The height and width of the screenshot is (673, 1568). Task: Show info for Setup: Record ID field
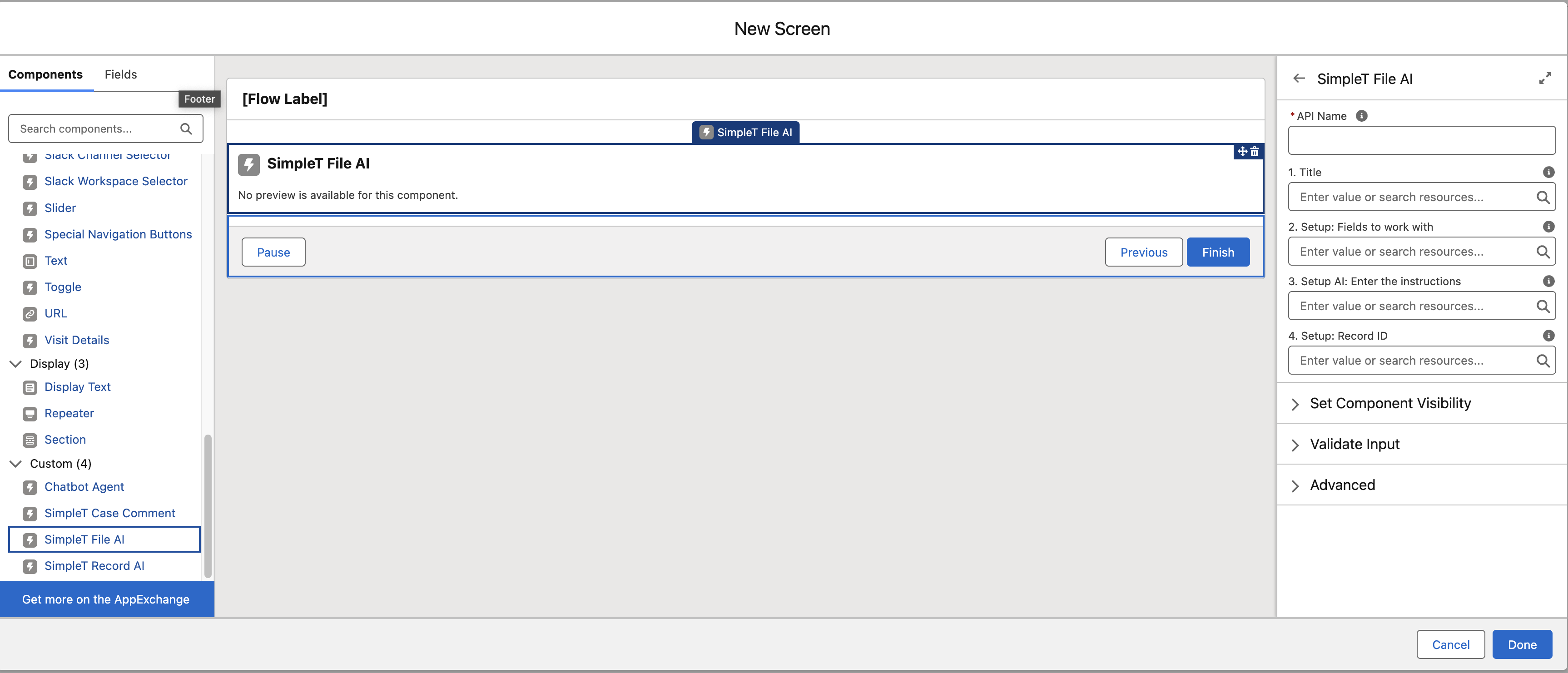1548,335
